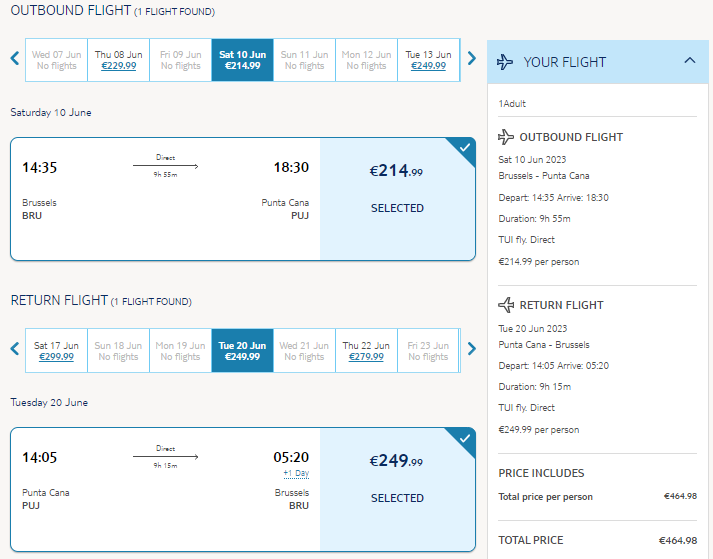Show earlier outbound dates with left arrow
Screen dimensions: 713x559
pos(15,58)
